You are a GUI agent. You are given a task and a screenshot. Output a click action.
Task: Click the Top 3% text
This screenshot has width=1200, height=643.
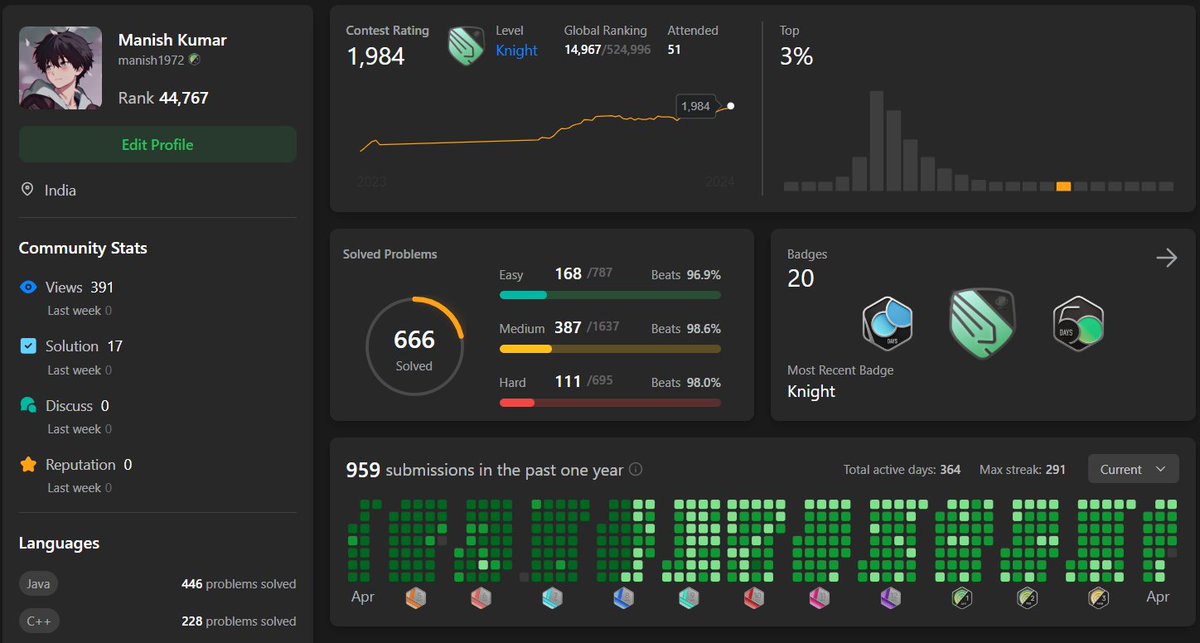(796, 57)
